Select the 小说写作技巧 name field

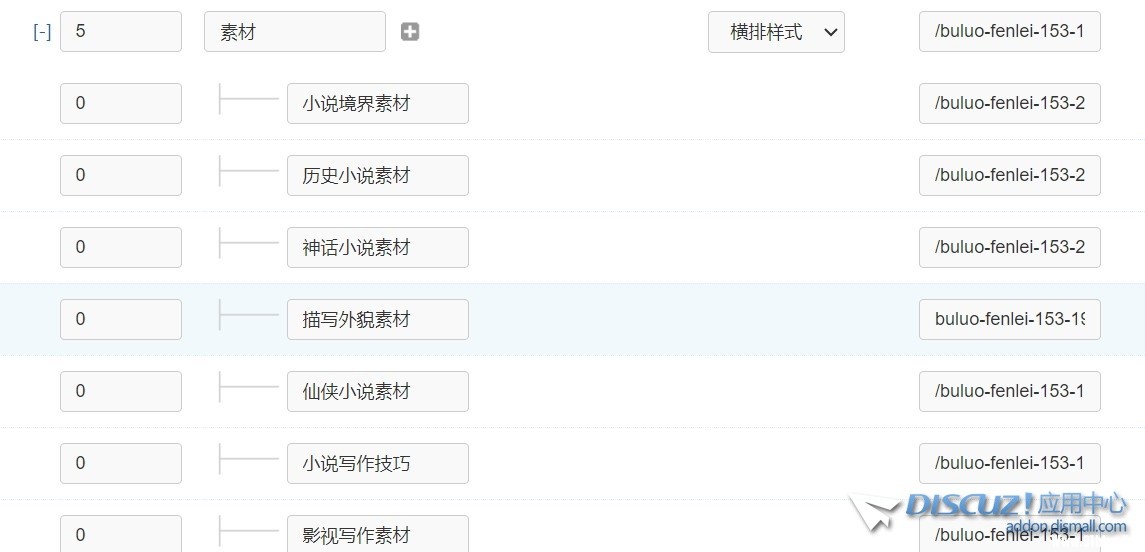pos(377,464)
